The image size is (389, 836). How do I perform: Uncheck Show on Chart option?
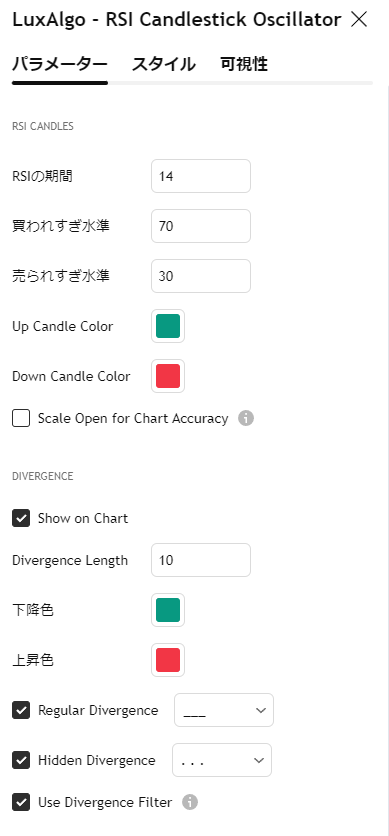click(x=21, y=518)
